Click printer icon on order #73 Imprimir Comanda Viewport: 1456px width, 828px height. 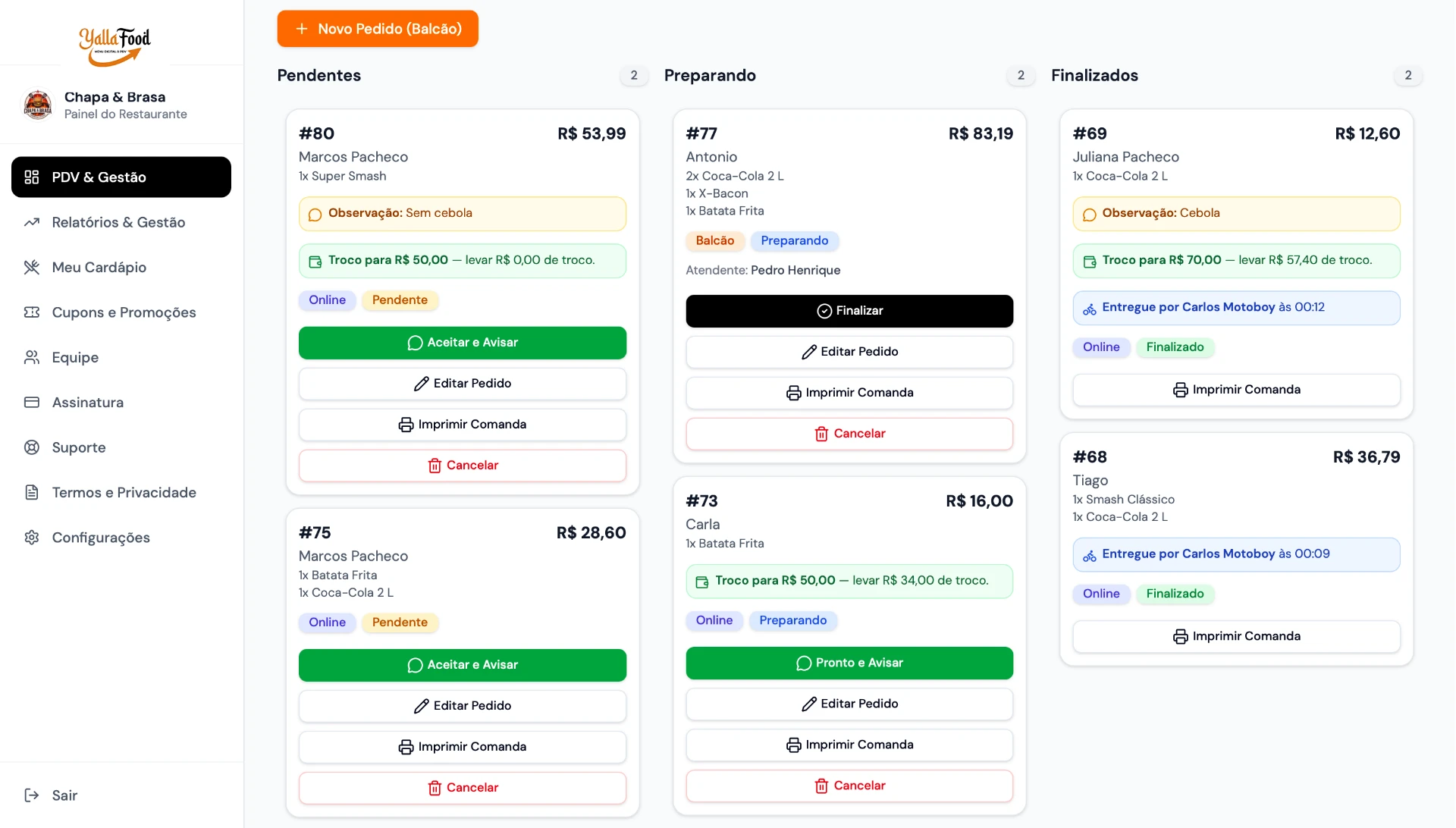click(x=794, y=745)
